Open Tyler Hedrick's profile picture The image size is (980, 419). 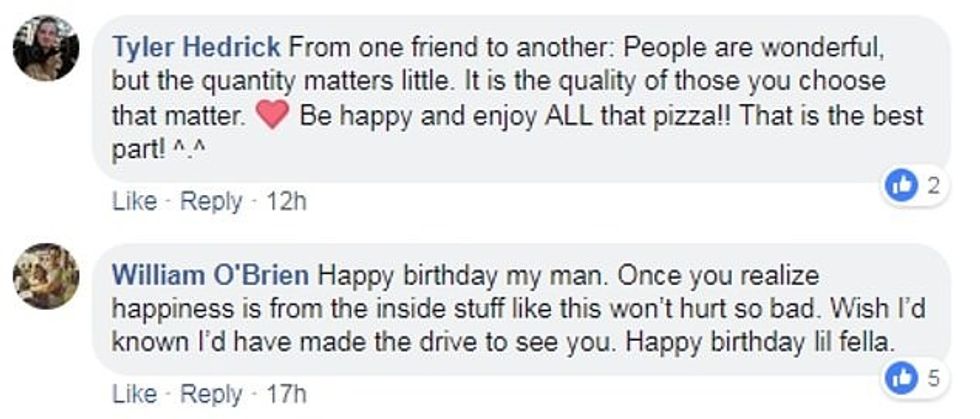coord(46,48)
